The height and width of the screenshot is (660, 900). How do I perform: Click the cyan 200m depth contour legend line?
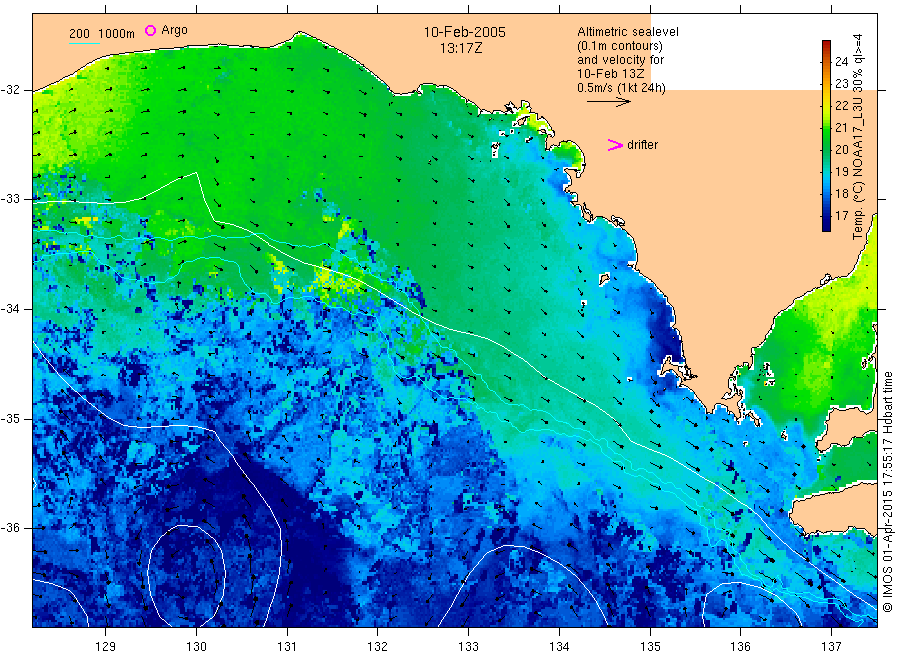click(84, 42)
